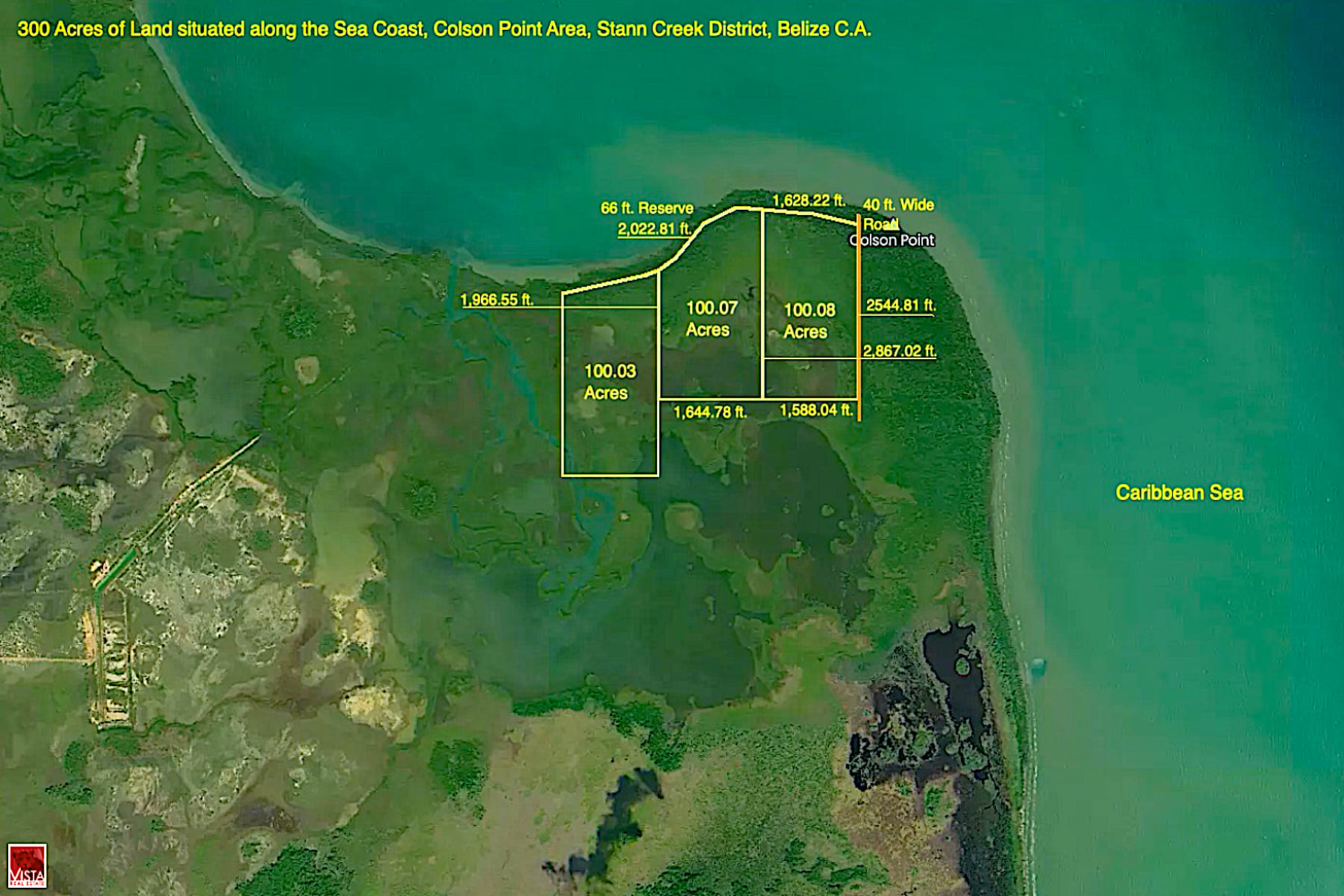Click the 1,588.04 ft. measurement
This screenshot has height=896, width=1344.
tap(817, 410)
